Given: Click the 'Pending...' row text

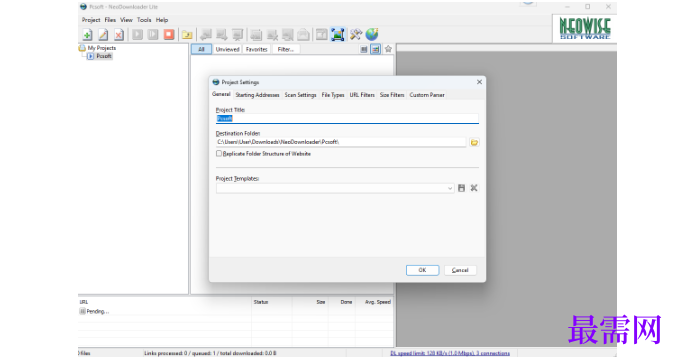Looking at the screenshot, I should point(98,312).
